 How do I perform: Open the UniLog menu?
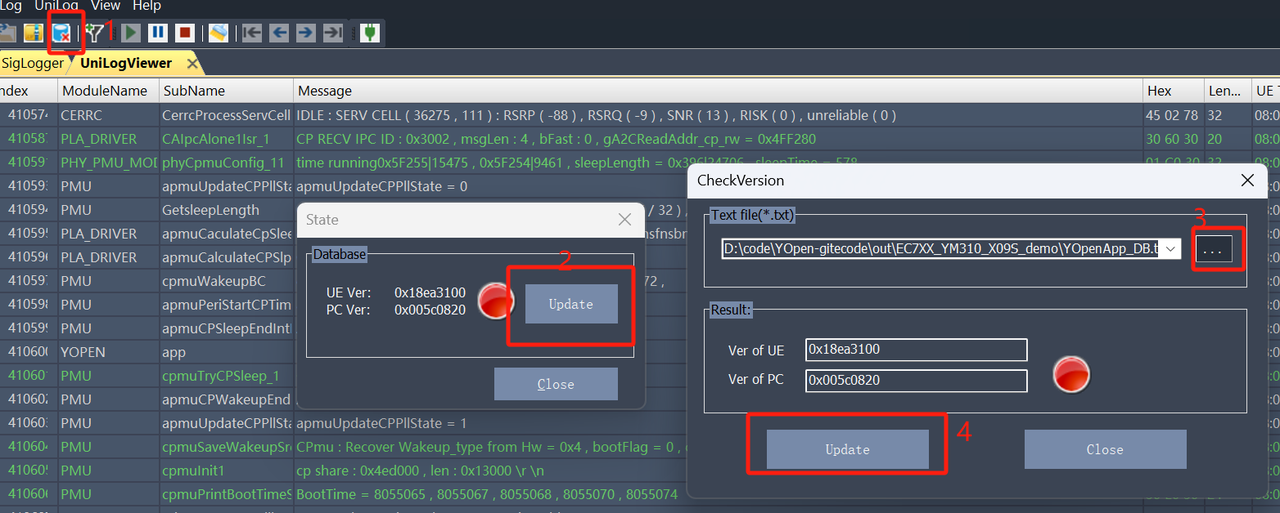[x=56, y=6]
